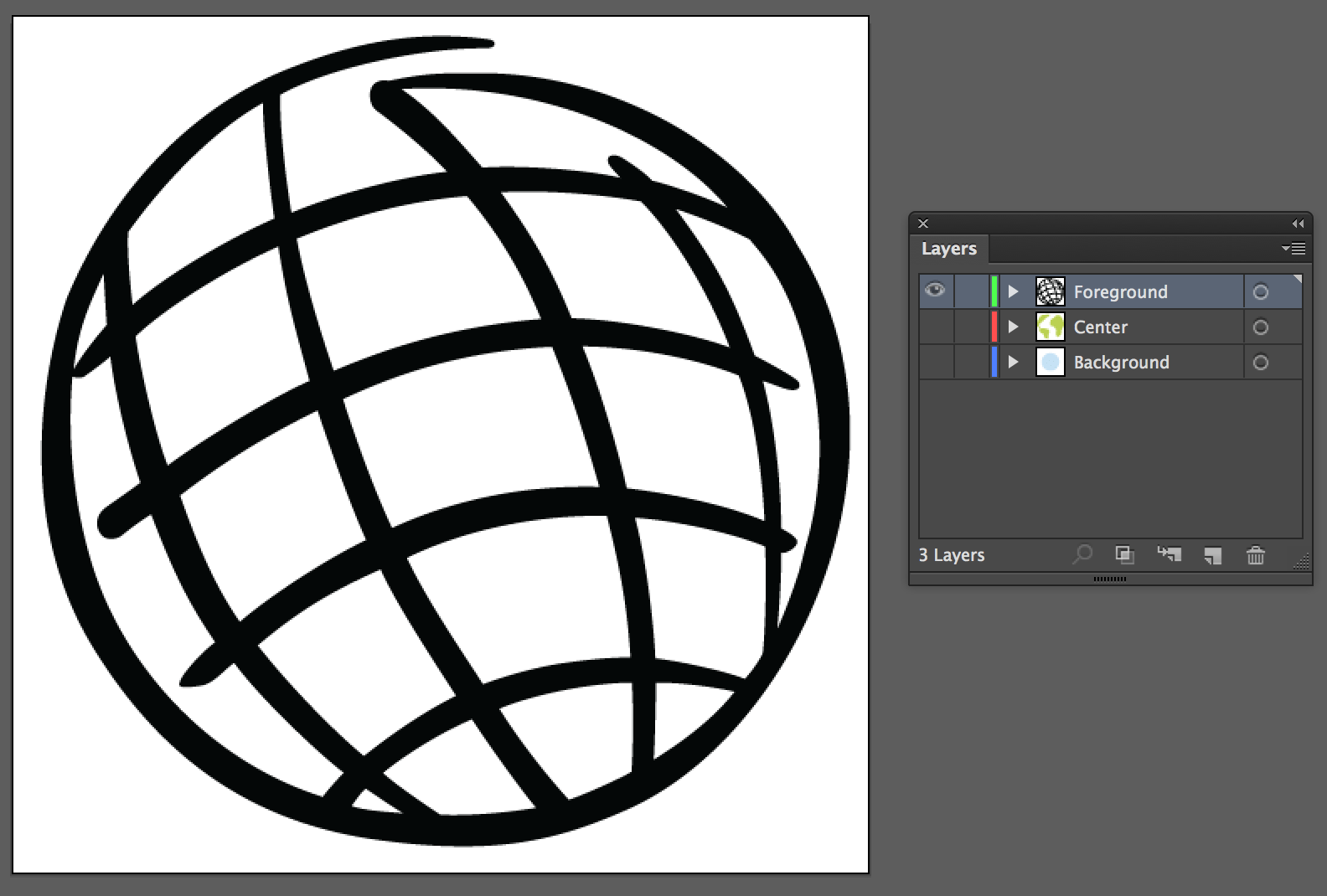
Task: Click the Foreground layer target circle
Action: pyautogui.click(x=1261, y=292)
